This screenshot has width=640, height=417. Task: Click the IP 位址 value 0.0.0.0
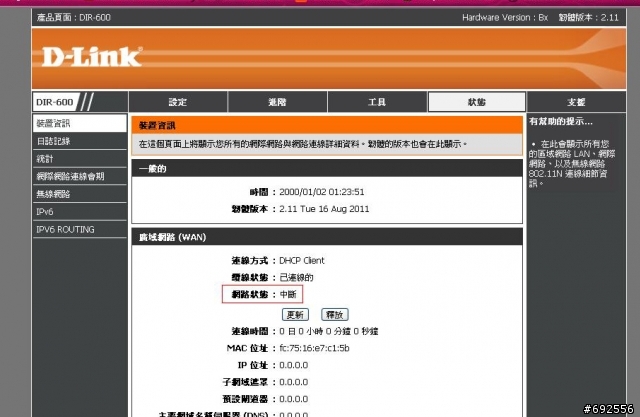[293, 365]
